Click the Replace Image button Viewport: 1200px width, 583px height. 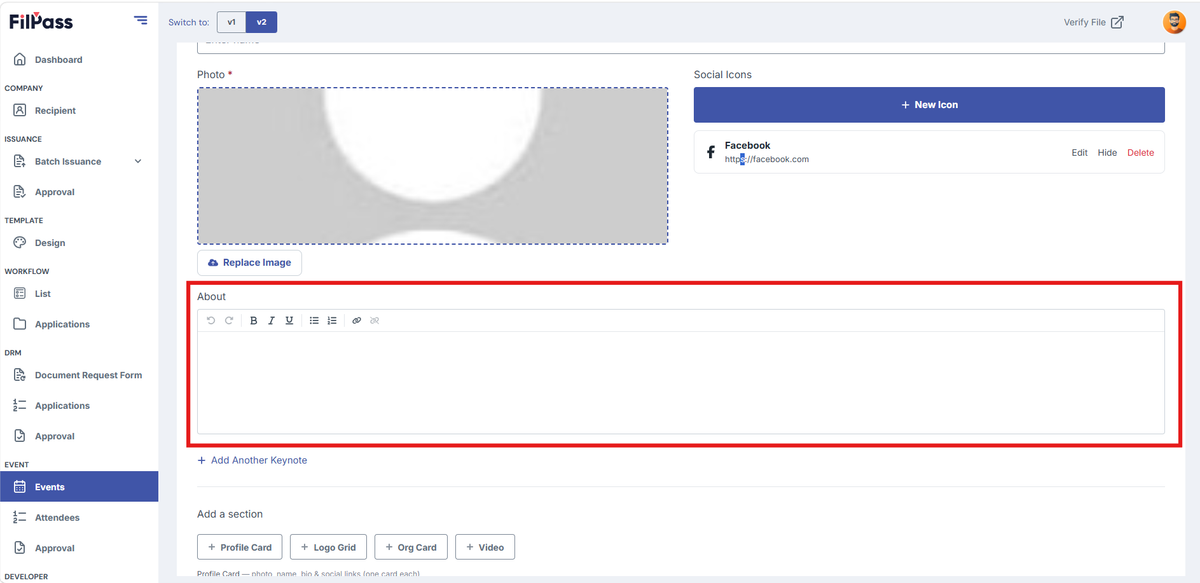pyautogui.click(x=249, y=263)
